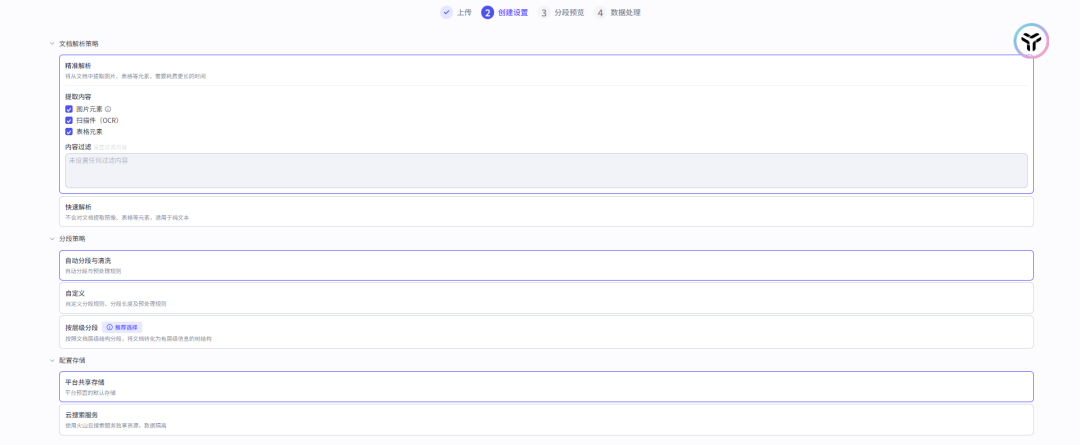Viewport: 1080px width, 445px height.
Task: Click the checkmark icon of 上传 step
Action: [x=446, y=12]
